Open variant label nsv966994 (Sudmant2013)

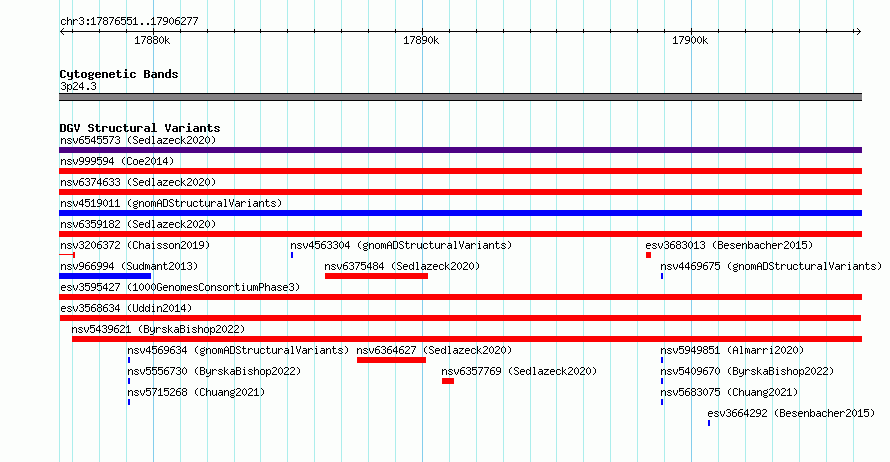tap(129, 266)
